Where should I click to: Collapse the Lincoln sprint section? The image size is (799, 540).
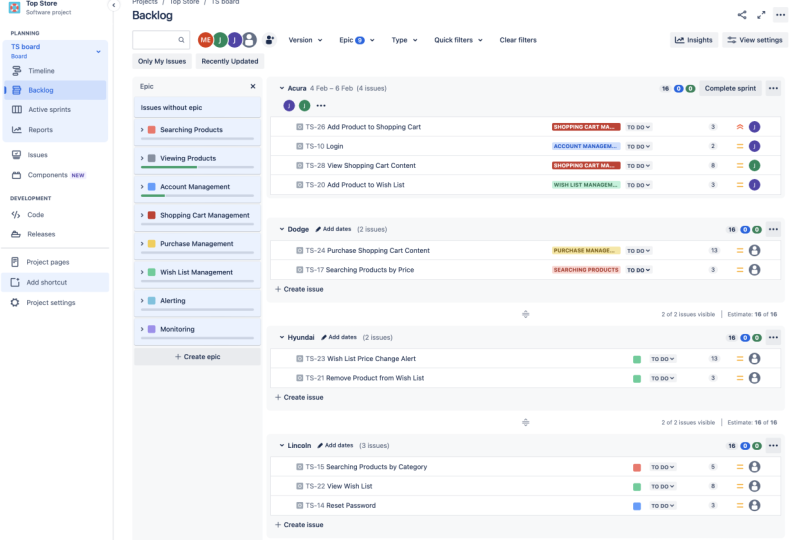point(282,445)
